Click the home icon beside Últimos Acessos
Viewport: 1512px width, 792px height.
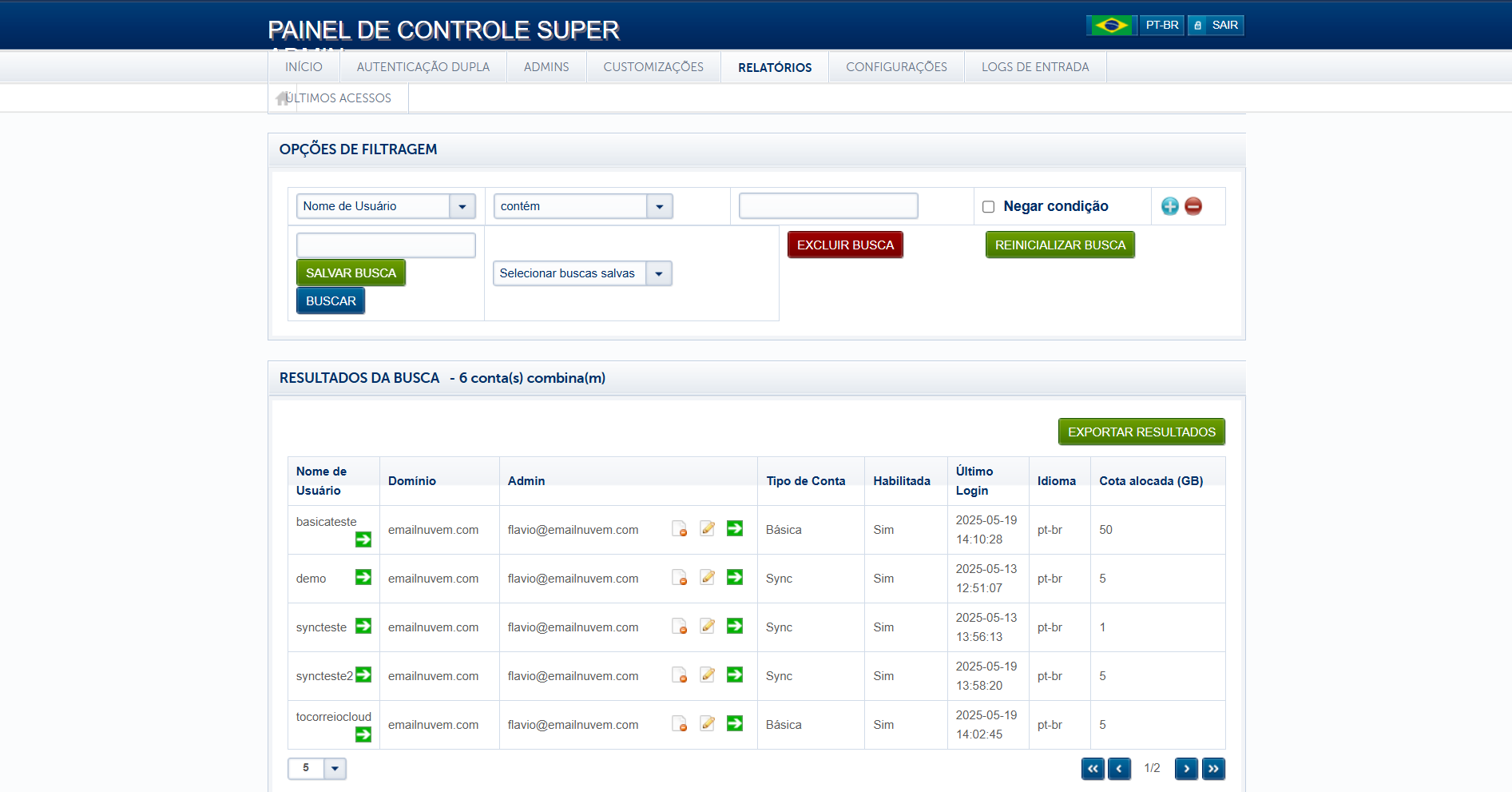coord(282,98)
